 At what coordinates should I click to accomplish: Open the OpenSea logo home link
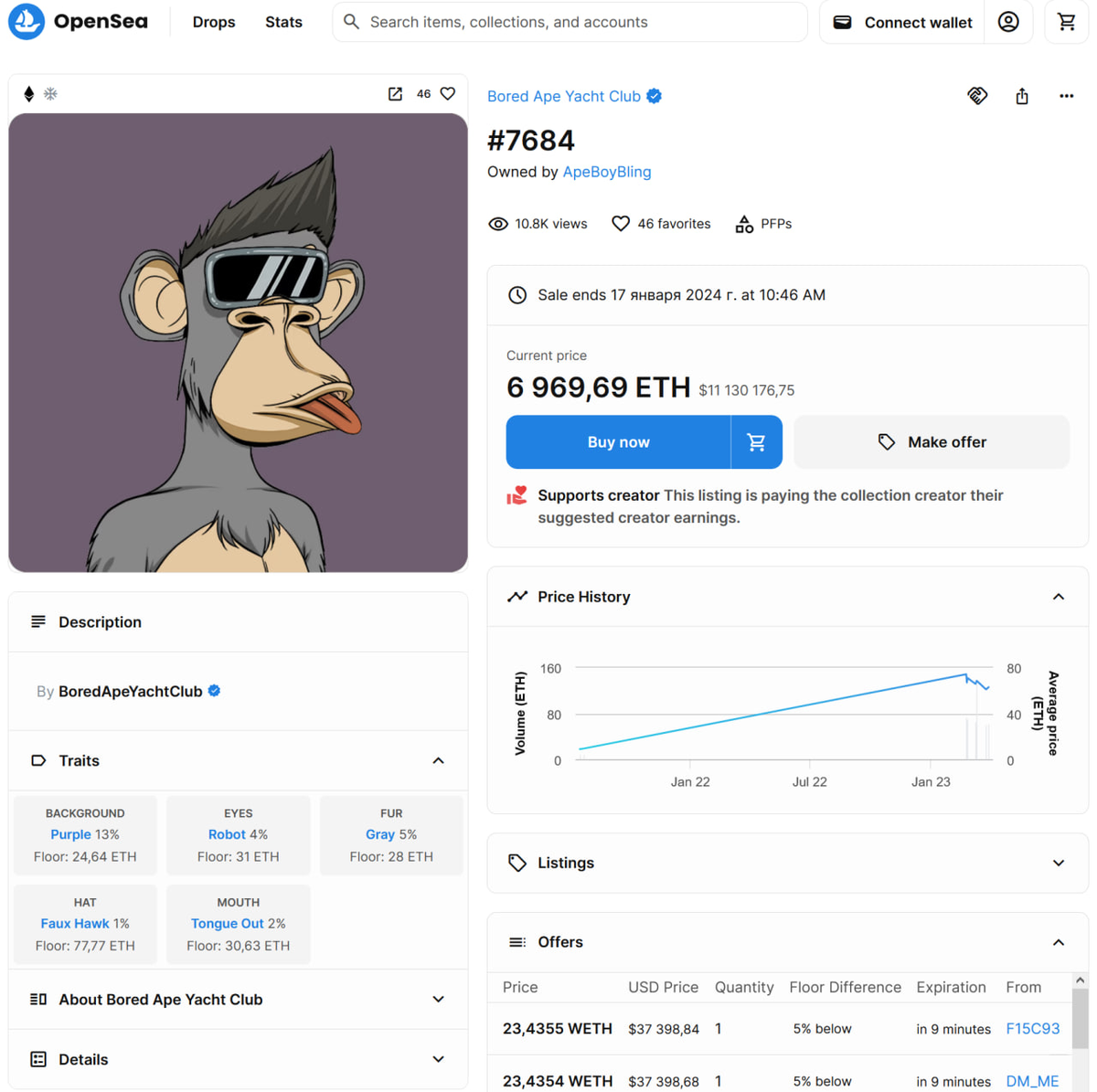pyautogui.click(x=79, y=21)
